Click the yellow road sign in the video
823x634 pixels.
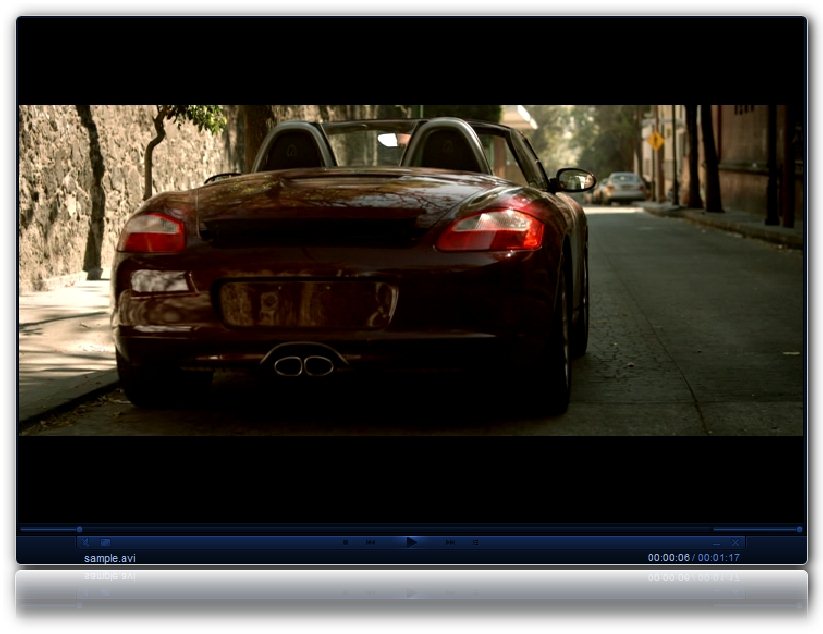pos(655,141)
